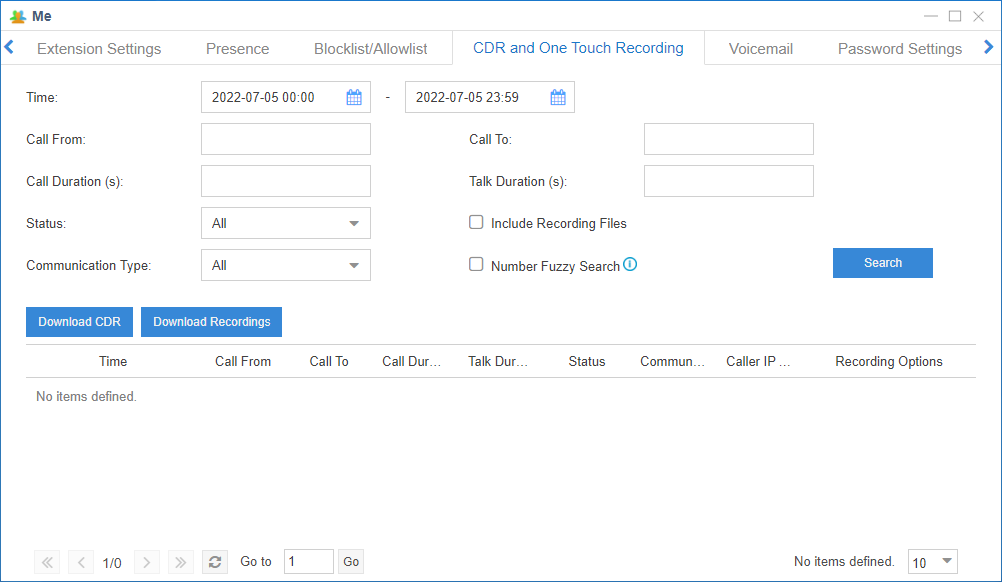
Task: Jump to the last page of results
Action: (180, 562)
